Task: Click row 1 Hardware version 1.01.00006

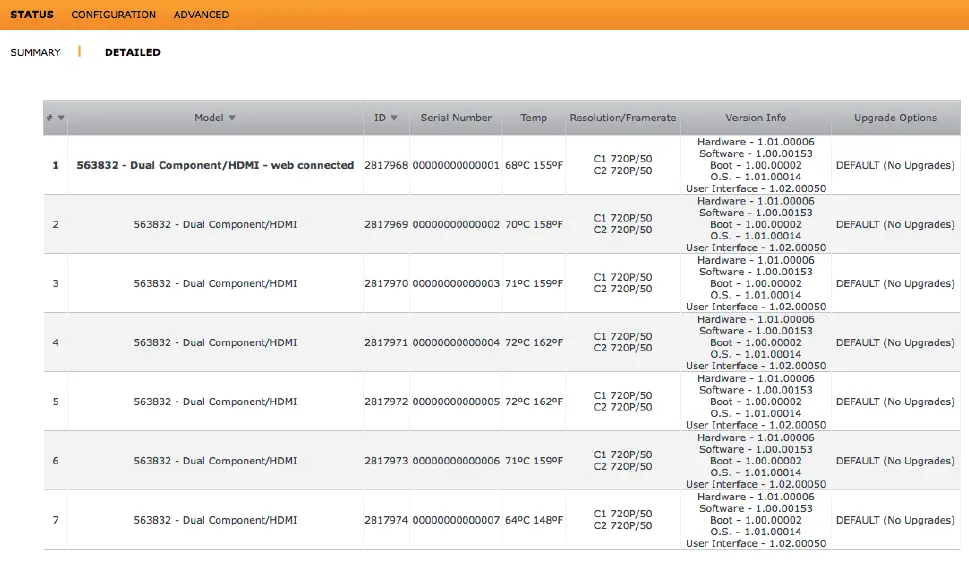Action: (x=756, y=142)
